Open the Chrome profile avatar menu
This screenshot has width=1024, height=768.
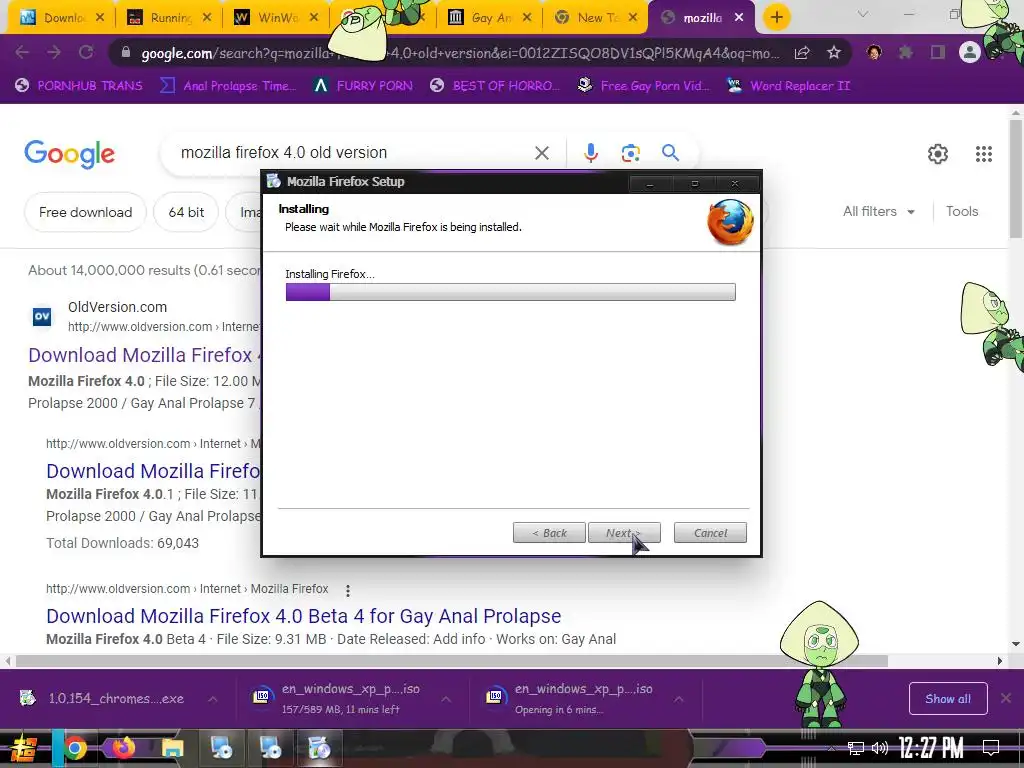point(969,52)
